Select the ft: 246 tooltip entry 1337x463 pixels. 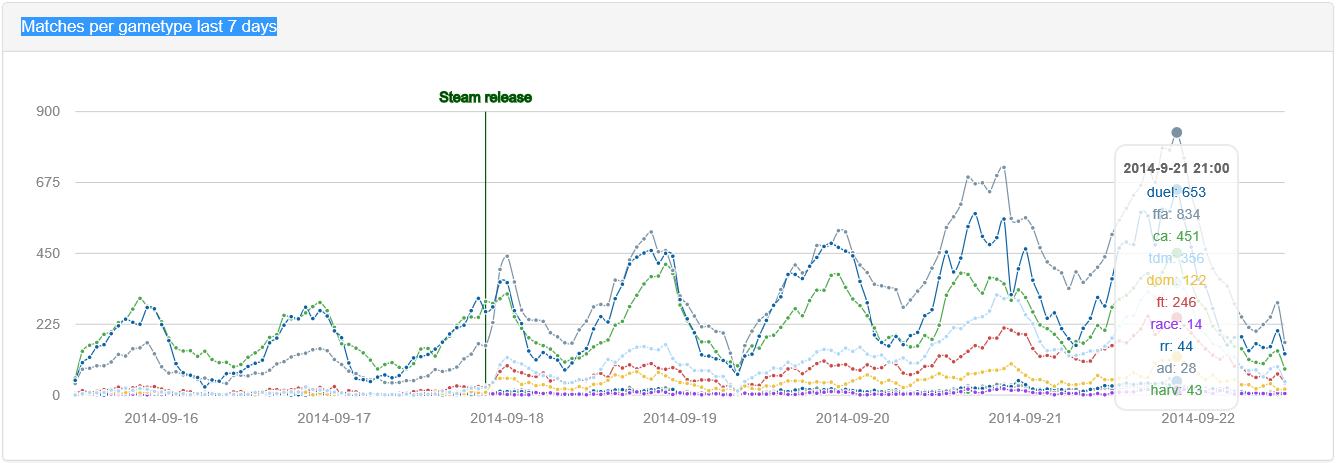pyautogui.click(x=1176, y=302)
